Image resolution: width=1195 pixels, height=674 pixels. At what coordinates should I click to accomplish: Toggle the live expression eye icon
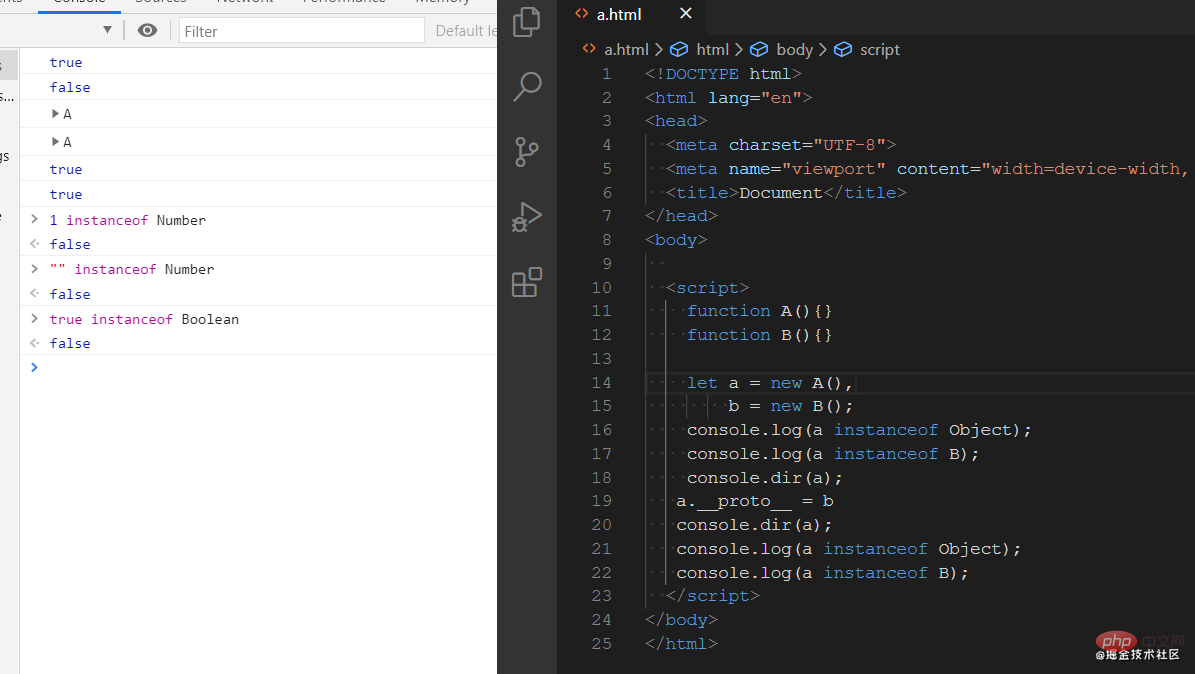[x=147, y=30]
